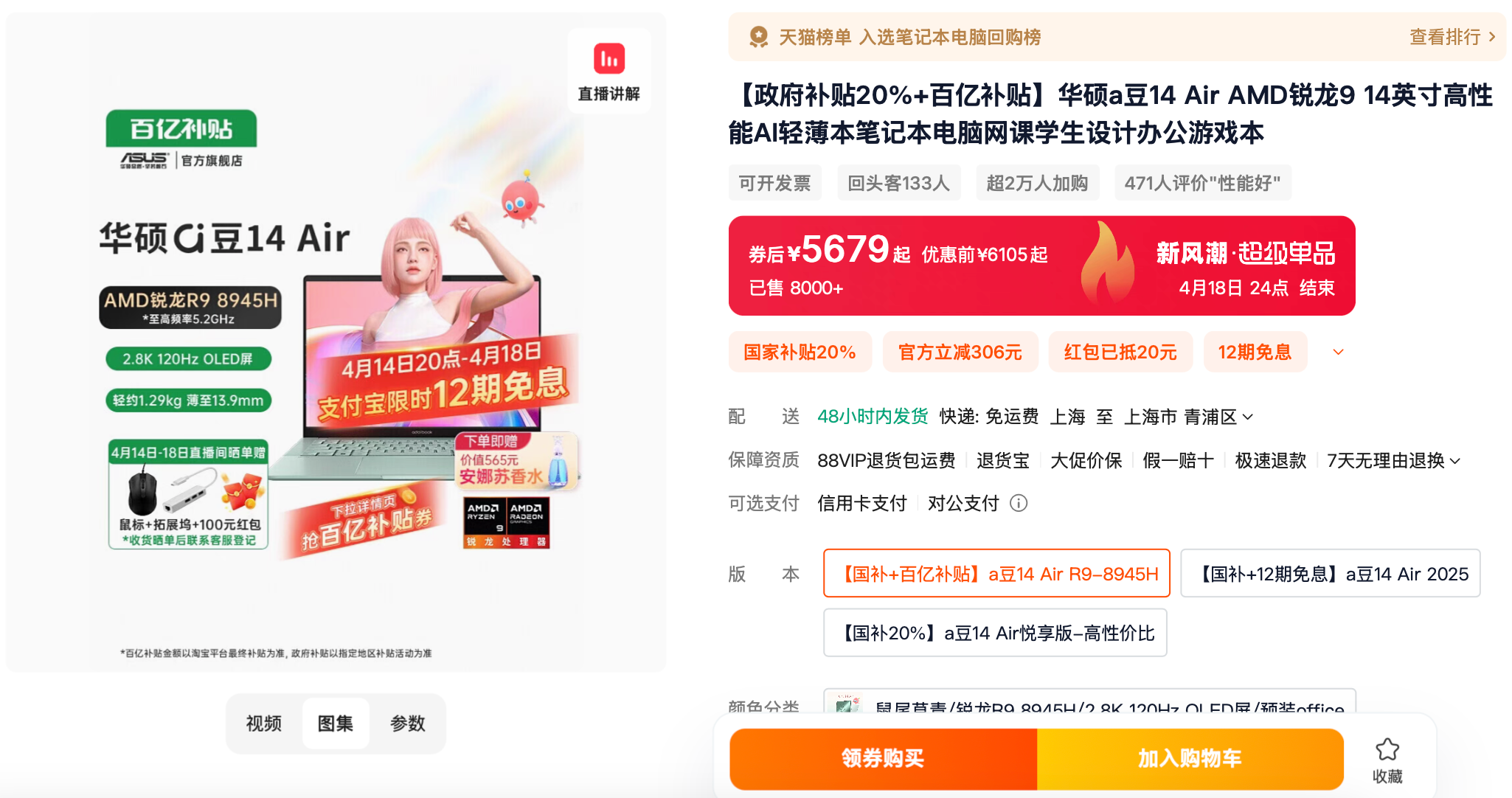Select version 【国补20%】a豆14 Air悦享版

(995, 633)
